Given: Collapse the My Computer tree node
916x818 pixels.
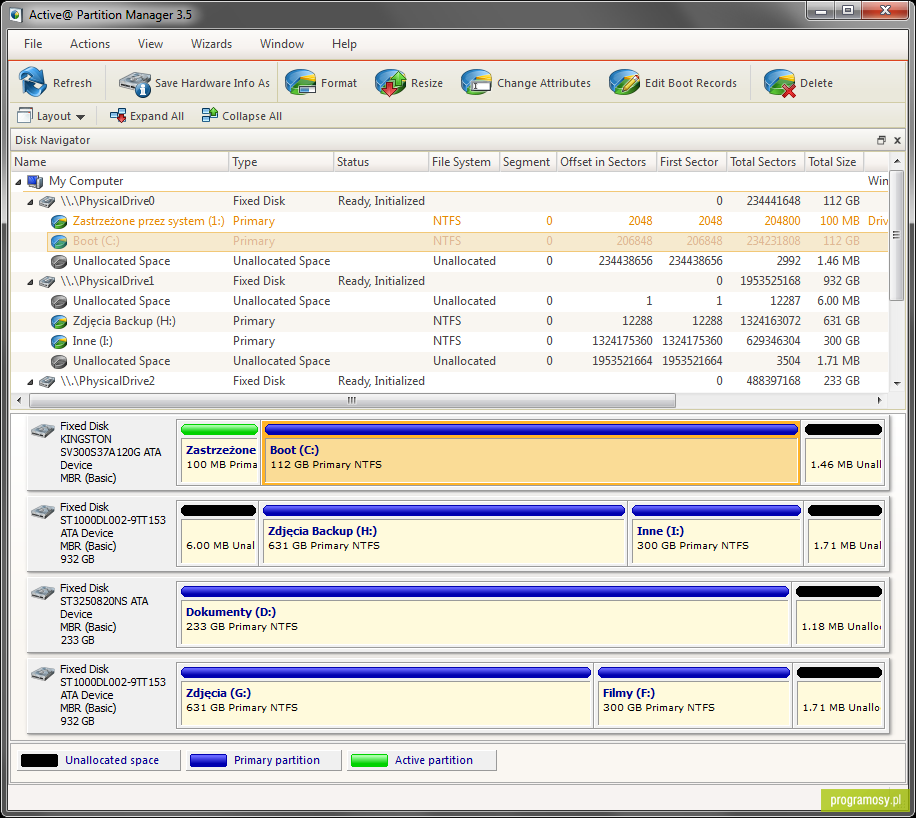Looking at the screenshot, I should [18, 182].
